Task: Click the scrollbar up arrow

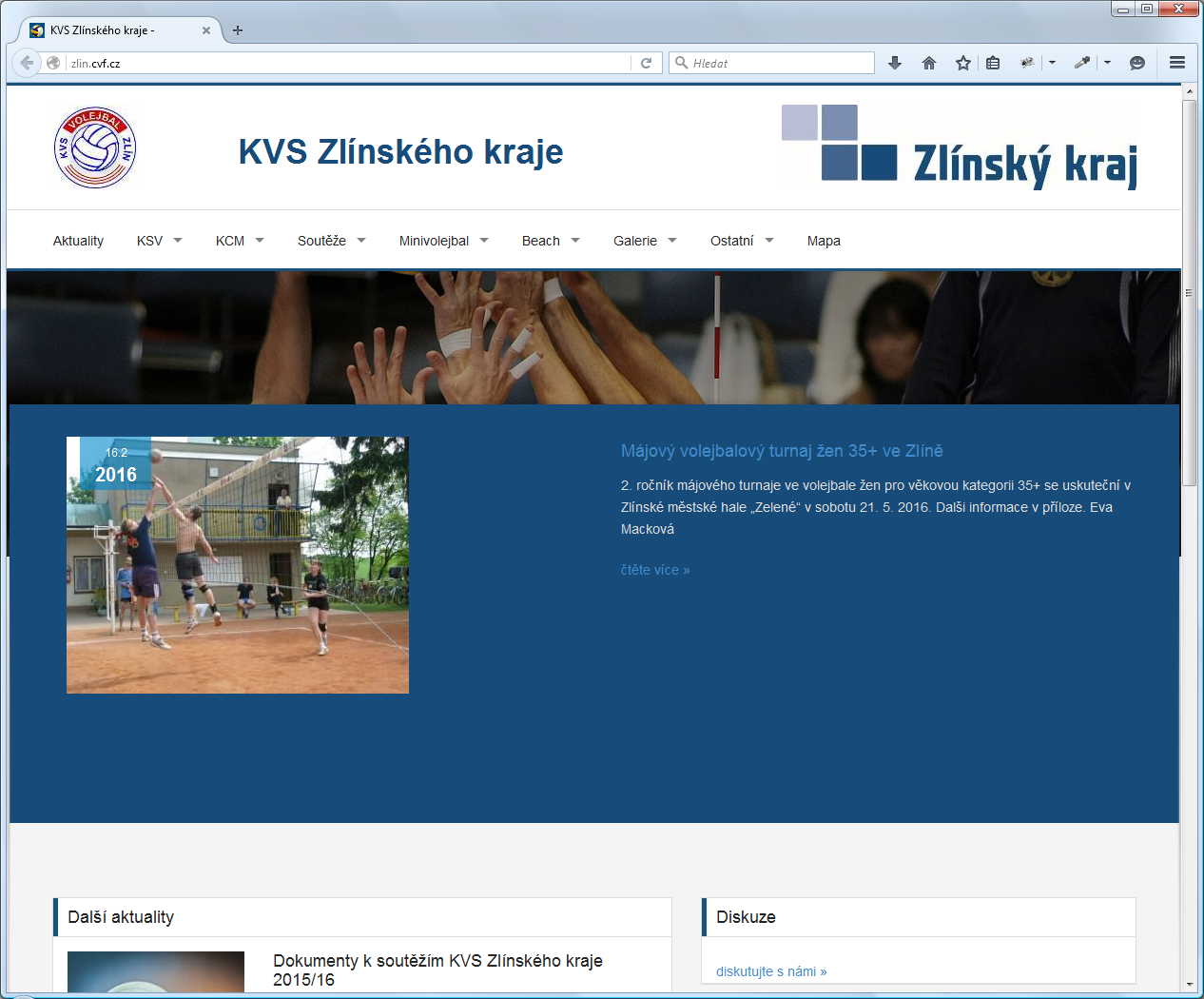Action: pyautogui.click(x=1190, y=91)
